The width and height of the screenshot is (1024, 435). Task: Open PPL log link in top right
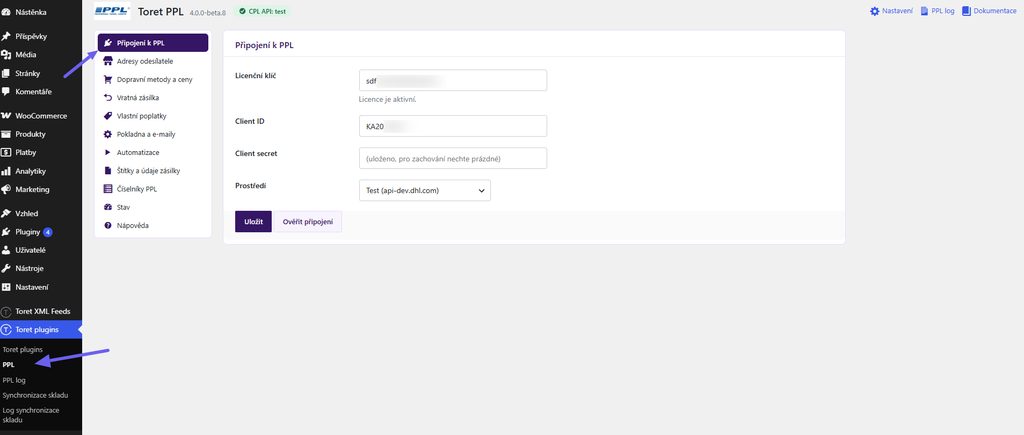pyautogui.click(x=938, y=11)
